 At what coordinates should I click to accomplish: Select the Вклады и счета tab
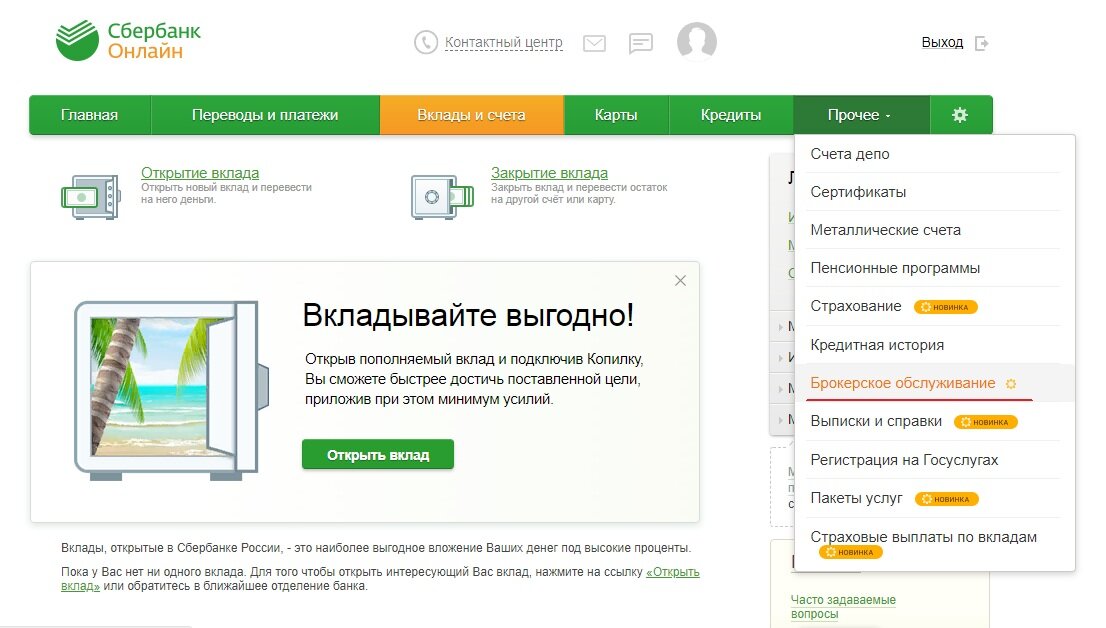(x=471, y=115)
